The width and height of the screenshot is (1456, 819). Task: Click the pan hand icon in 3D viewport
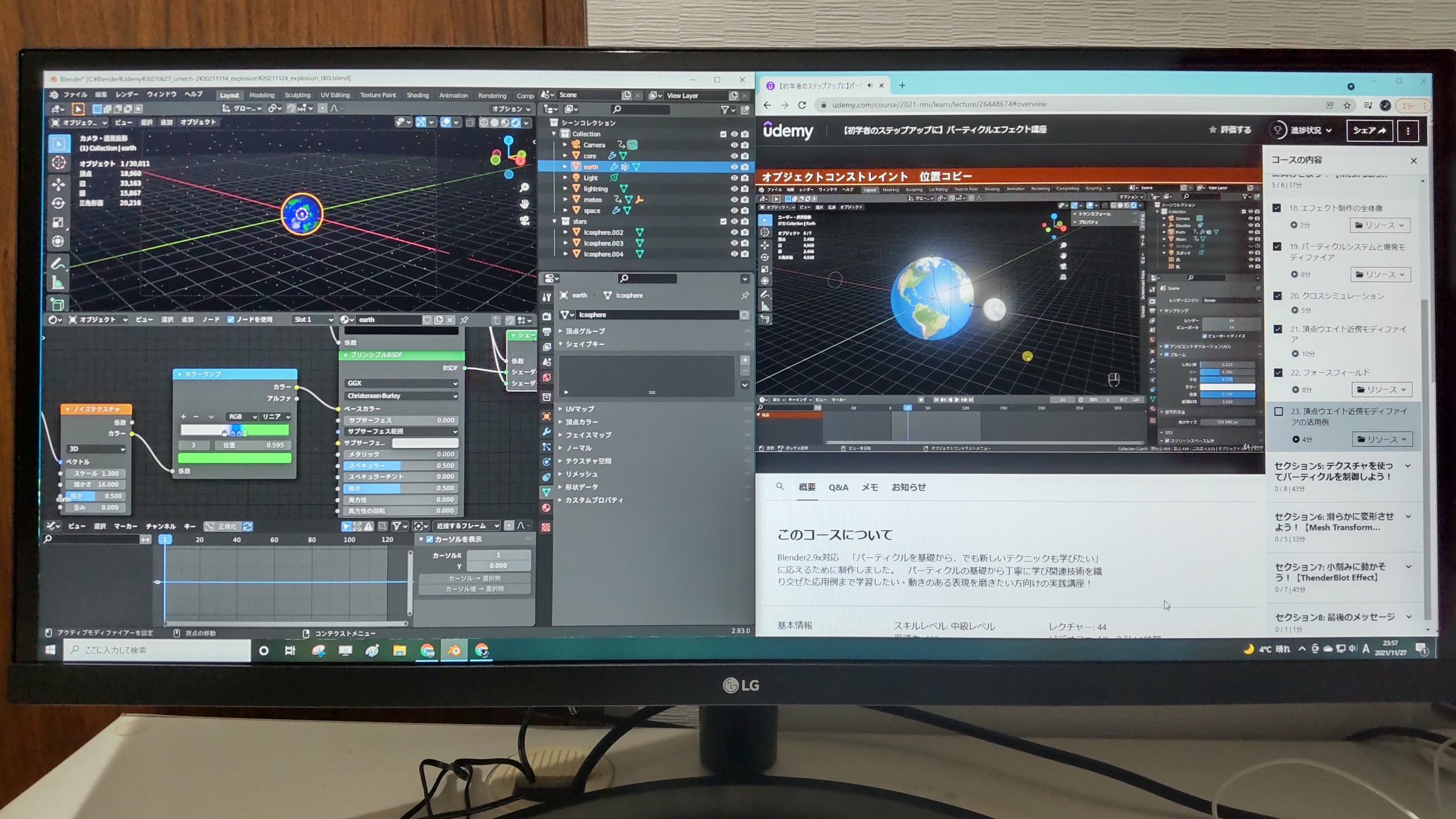pos(524,204)
